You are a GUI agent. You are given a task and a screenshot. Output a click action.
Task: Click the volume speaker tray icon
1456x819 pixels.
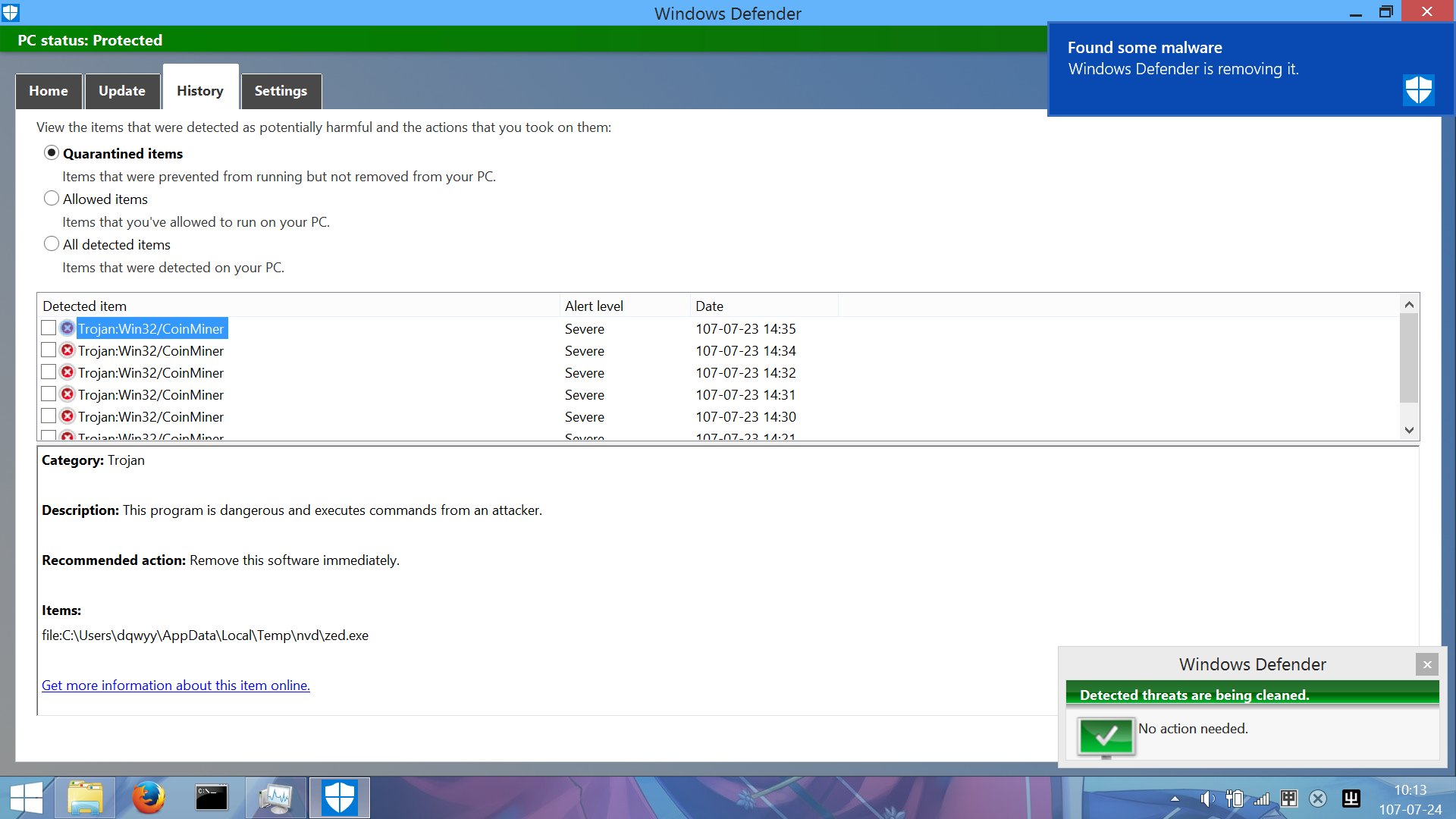(1207, 799)
